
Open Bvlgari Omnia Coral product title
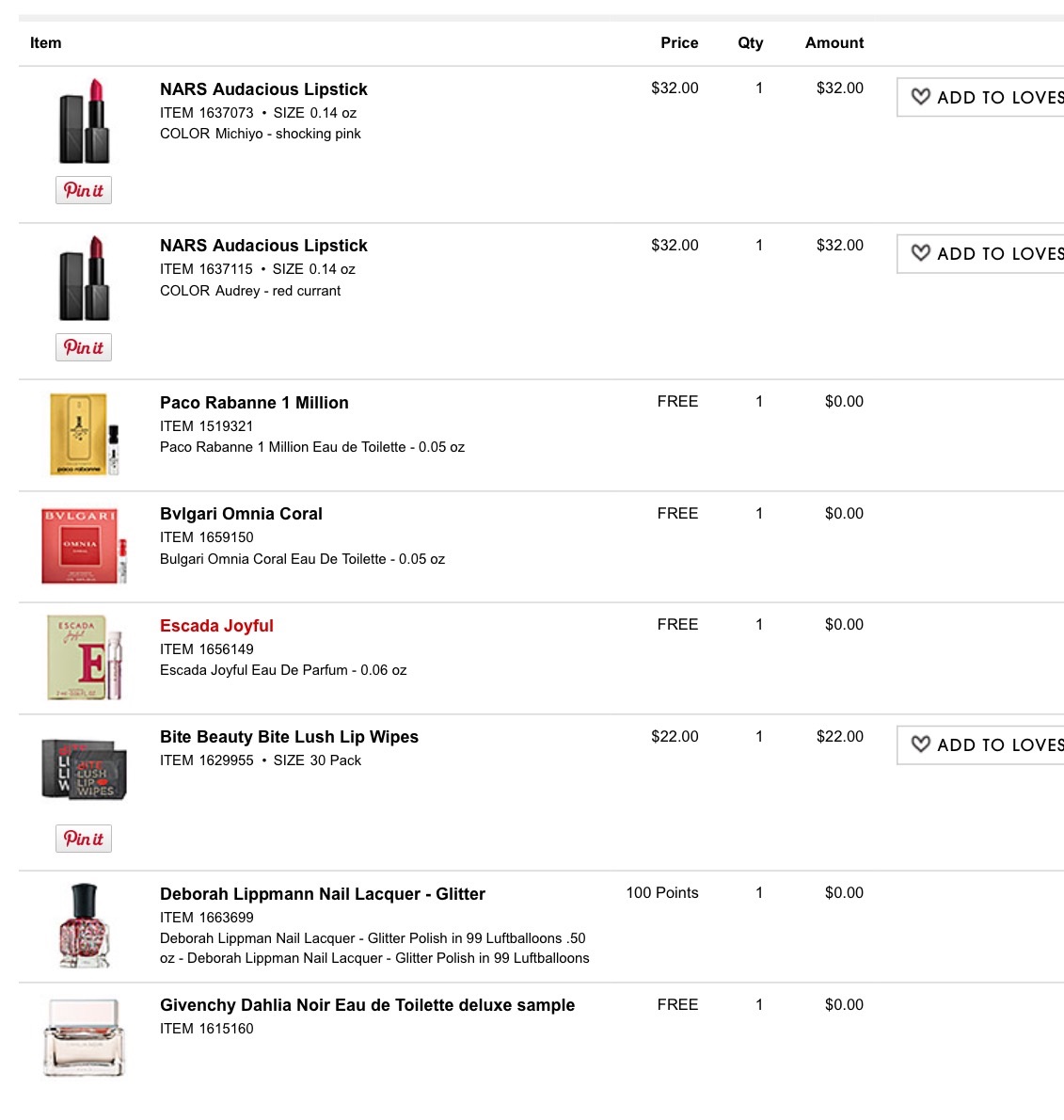click(x=241, y=514)
